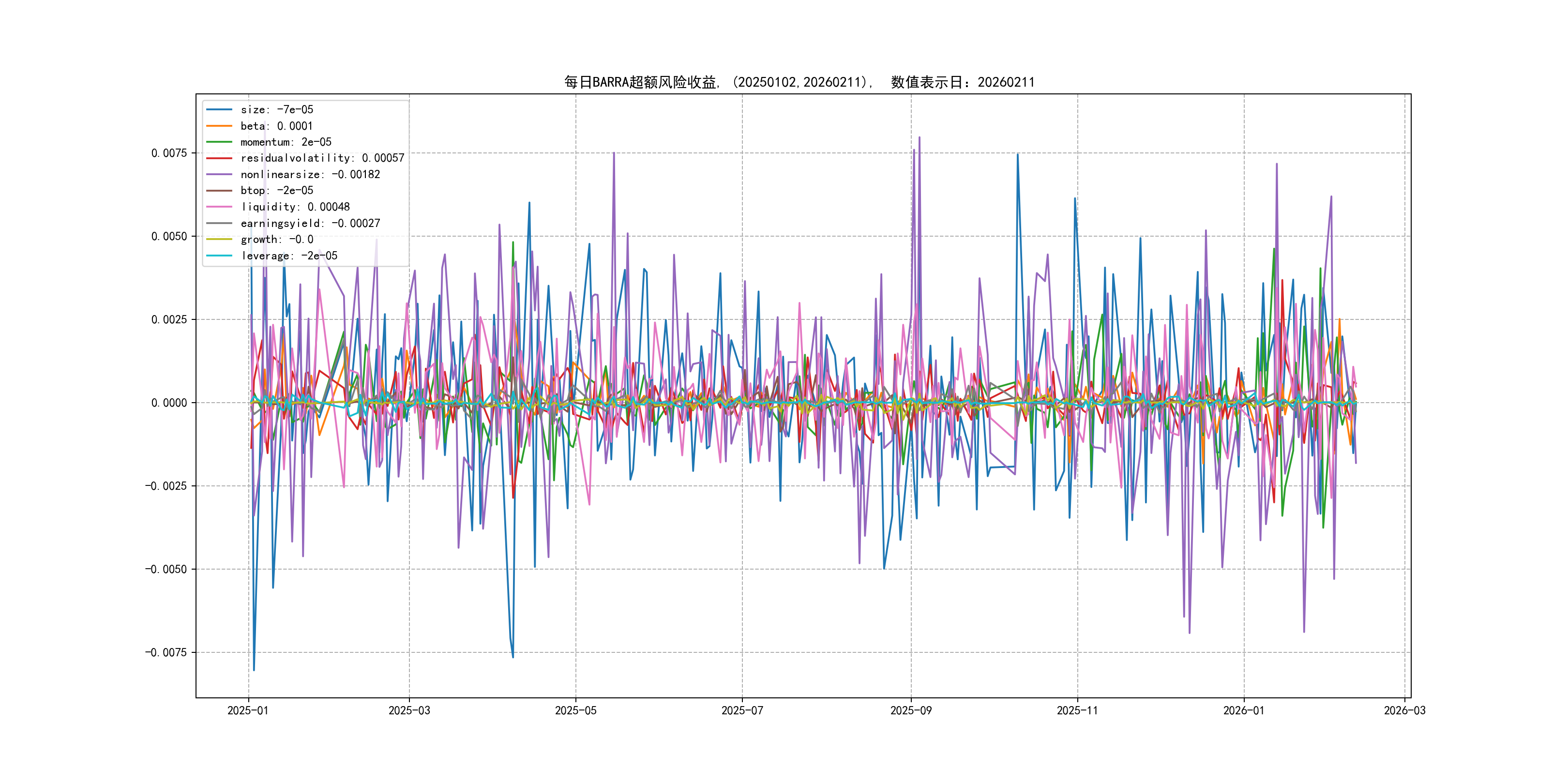Click the chart title with BARRA text
The height and width of the screenshot is (784, 1568).
[x=799, y=82]
